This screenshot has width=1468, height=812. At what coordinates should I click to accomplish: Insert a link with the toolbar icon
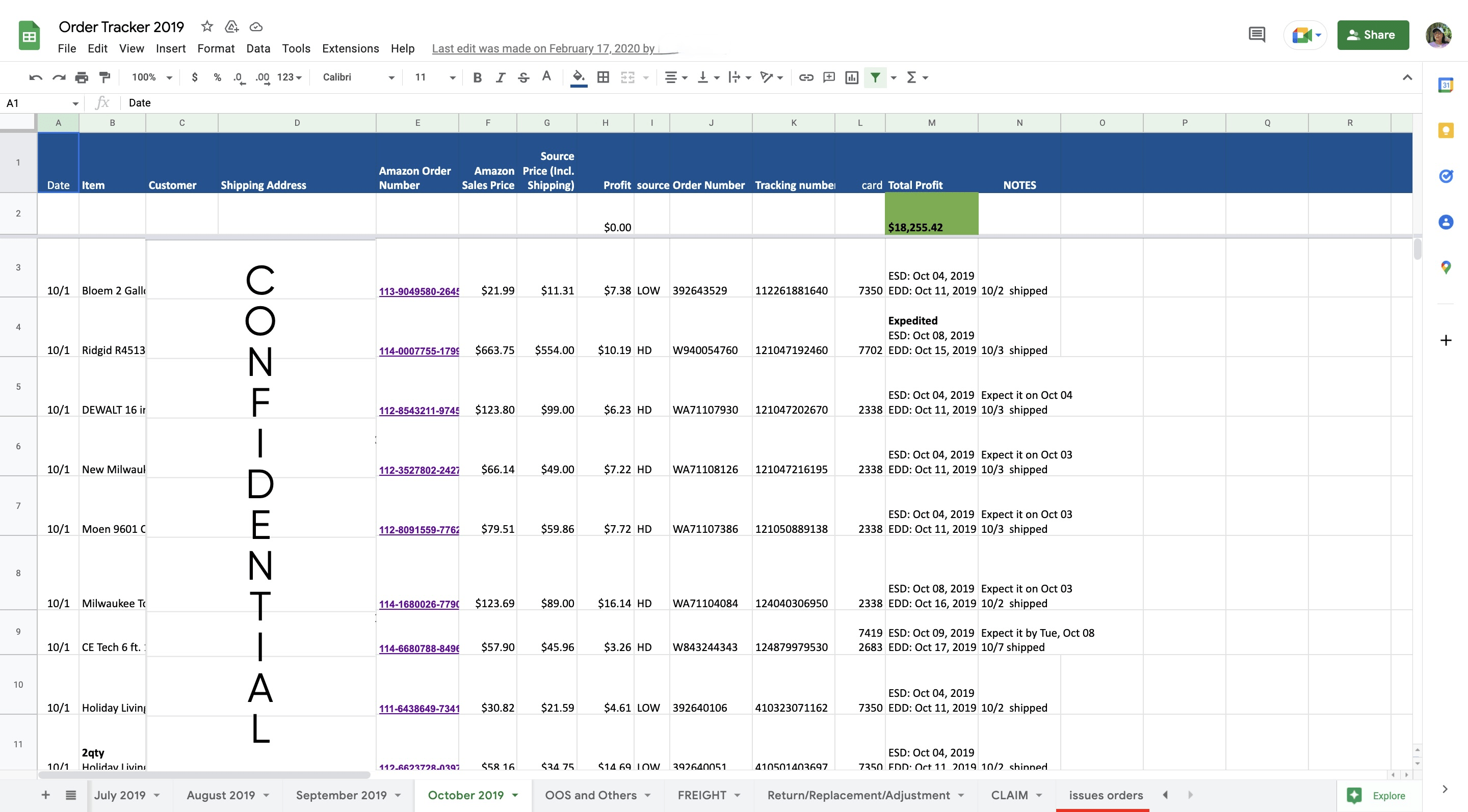point(806,77)
